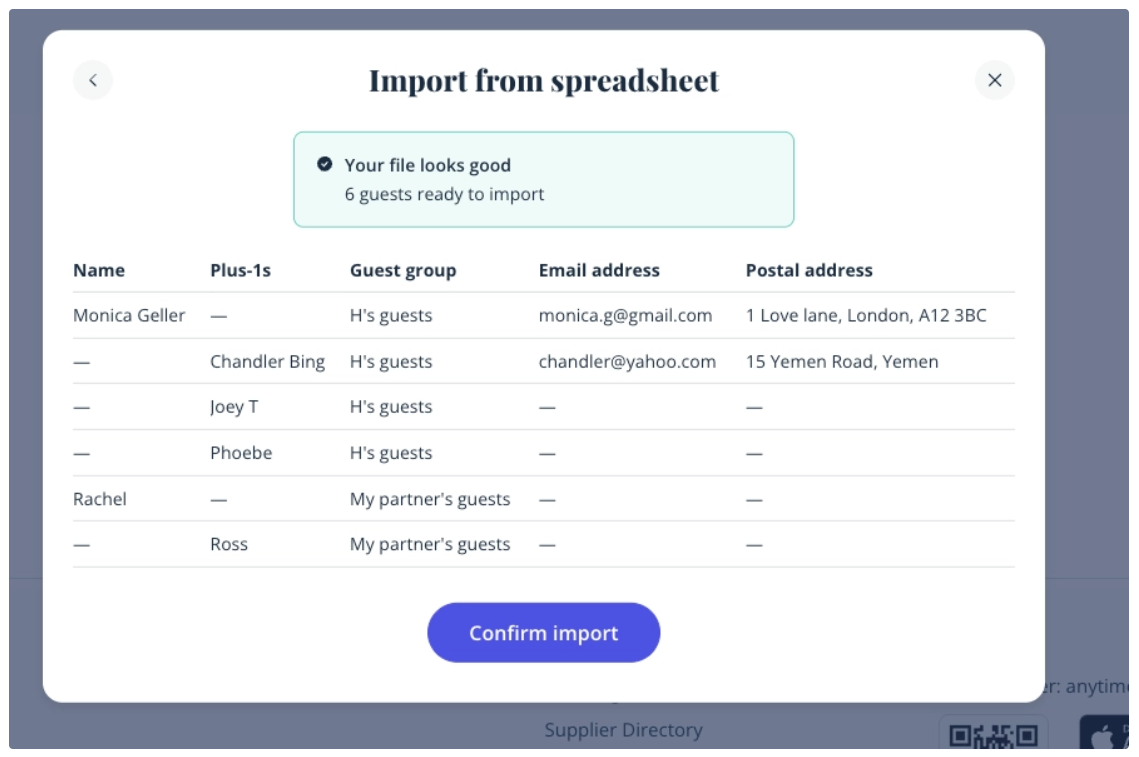Open the Supplier Directory link
The image size is (1139, 757).
pyautogui.click(x=623, y=730)
